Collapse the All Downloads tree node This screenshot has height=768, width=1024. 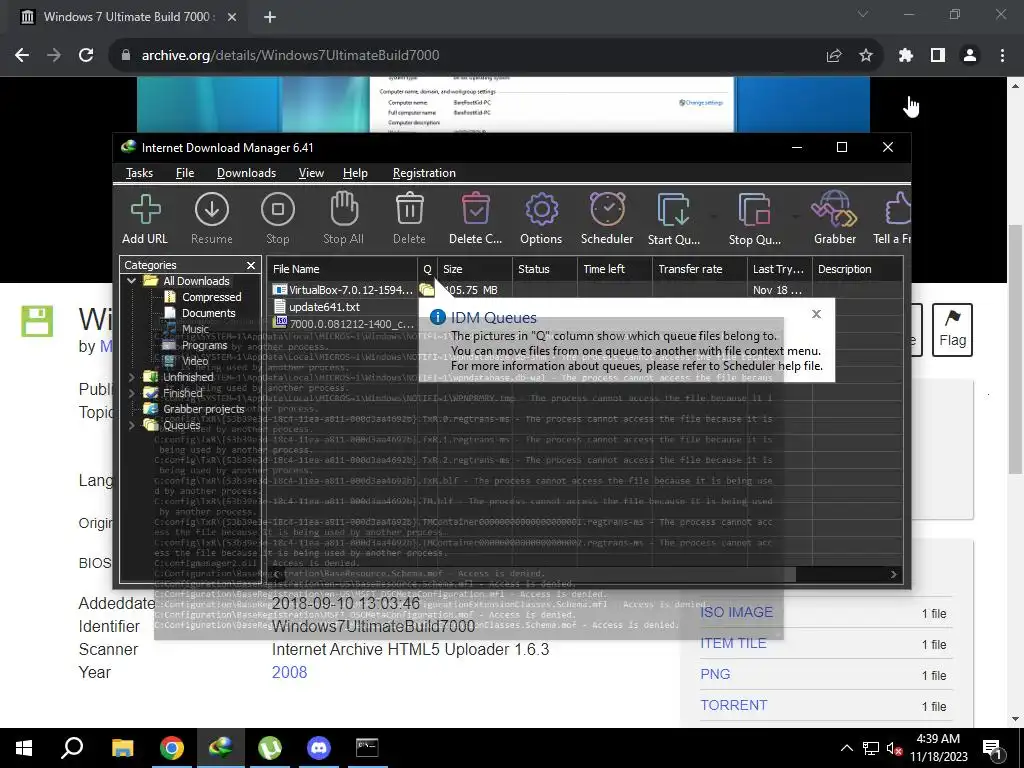tap(132, 281)
